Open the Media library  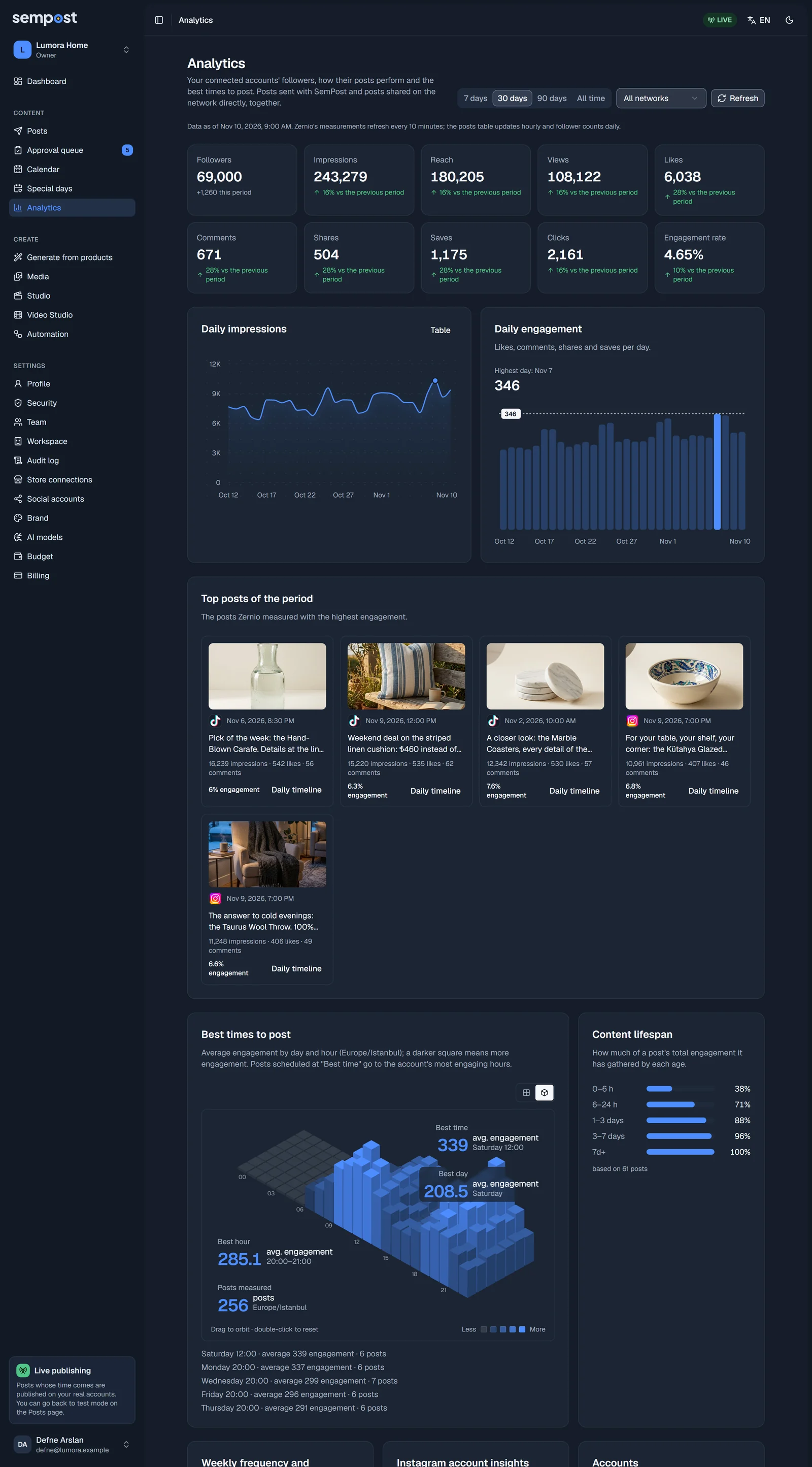tap(72, 277)
